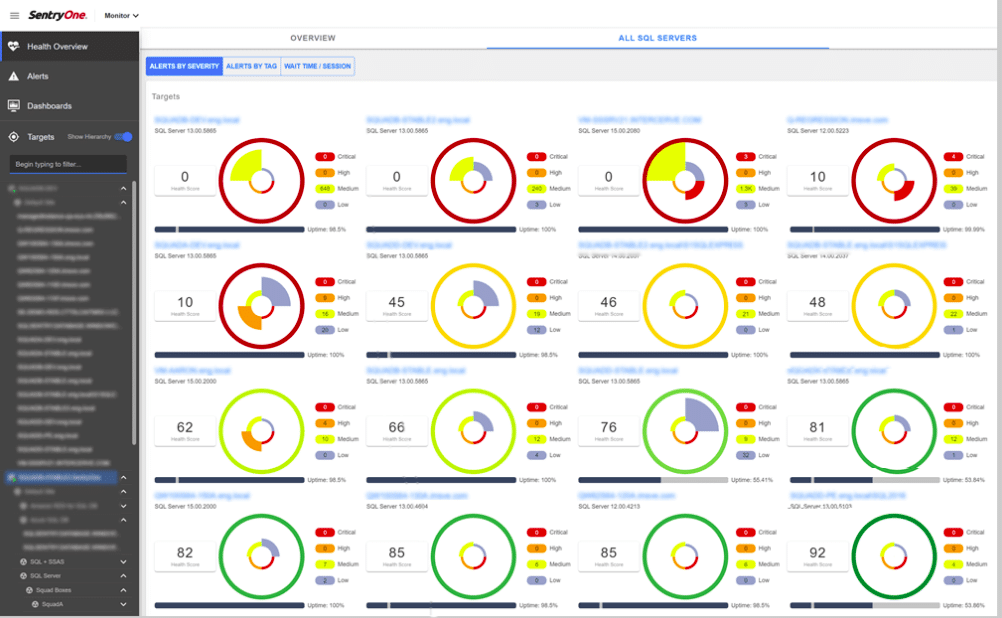This screenshot has height=618, width=1002.
Task: Click the orange High badge showing 9
Action: pyautogui.click(x=325, y=298)
